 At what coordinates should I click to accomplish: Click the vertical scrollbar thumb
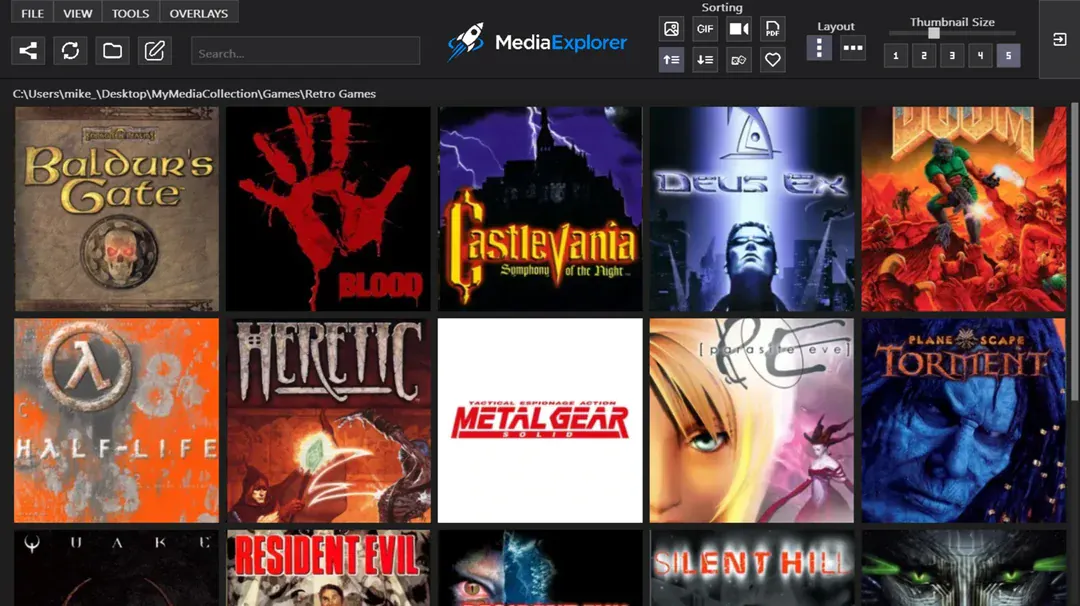coord(1074,251)
